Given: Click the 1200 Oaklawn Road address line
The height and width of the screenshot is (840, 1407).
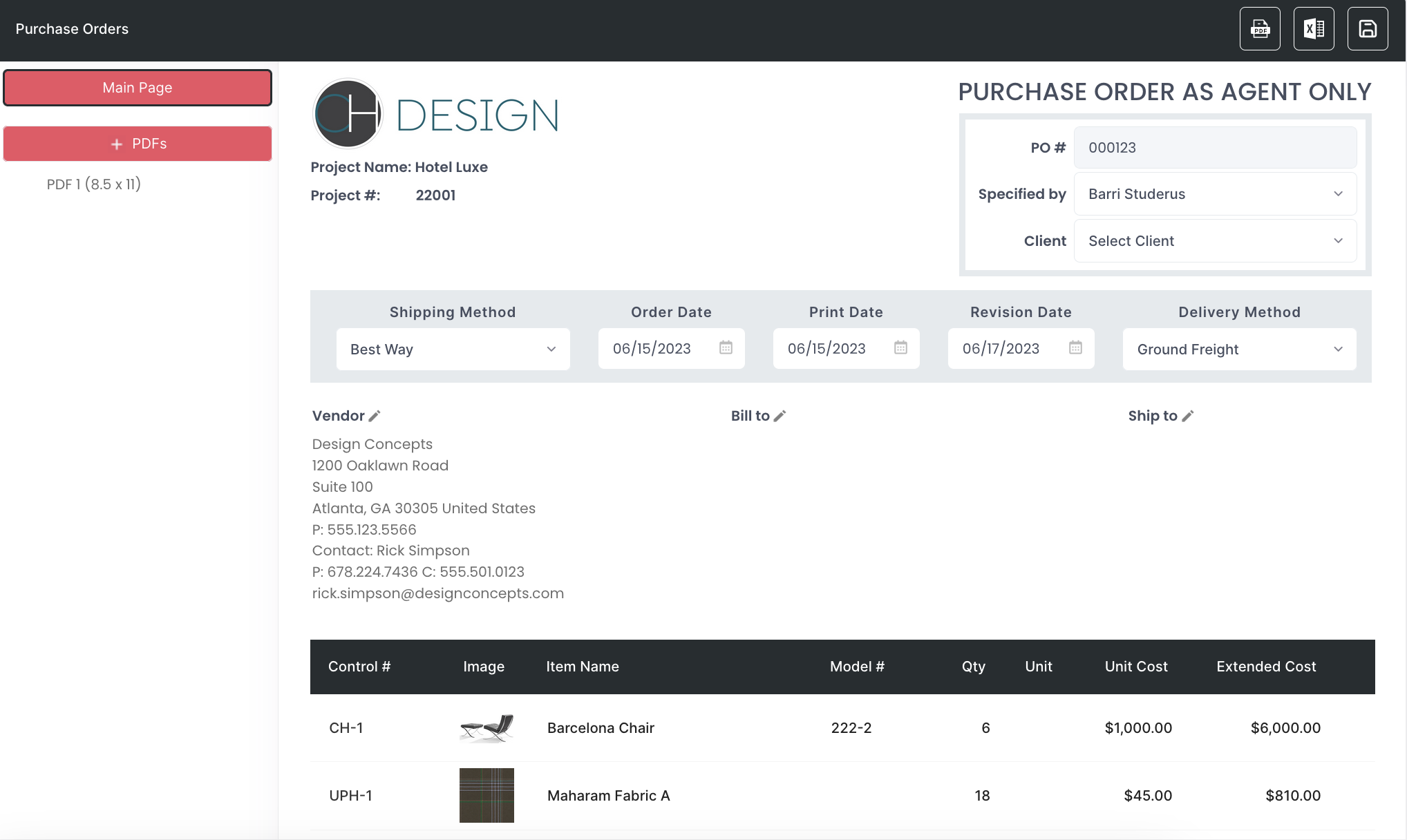Looking at the screenshot, I should click(380, 466).
